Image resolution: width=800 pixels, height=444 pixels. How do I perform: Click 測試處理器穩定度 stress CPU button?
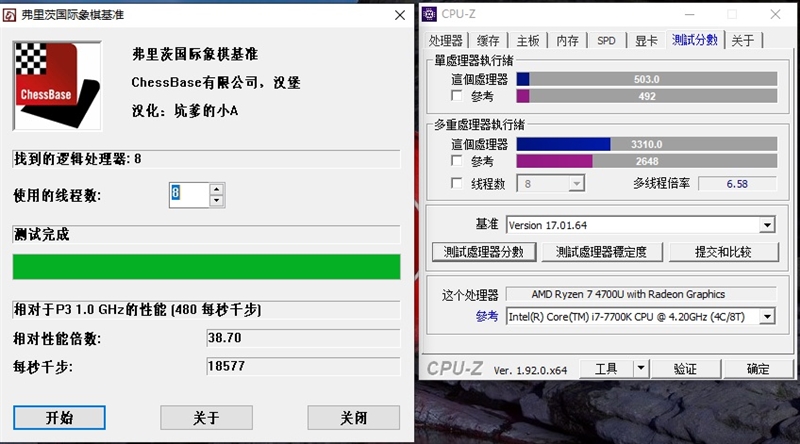(x=602, y=252)
